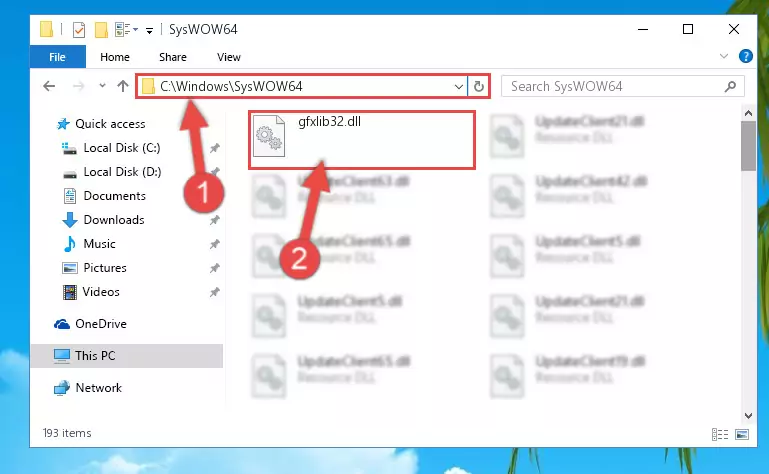Click the pin icon next to Music

pos(214,244)
